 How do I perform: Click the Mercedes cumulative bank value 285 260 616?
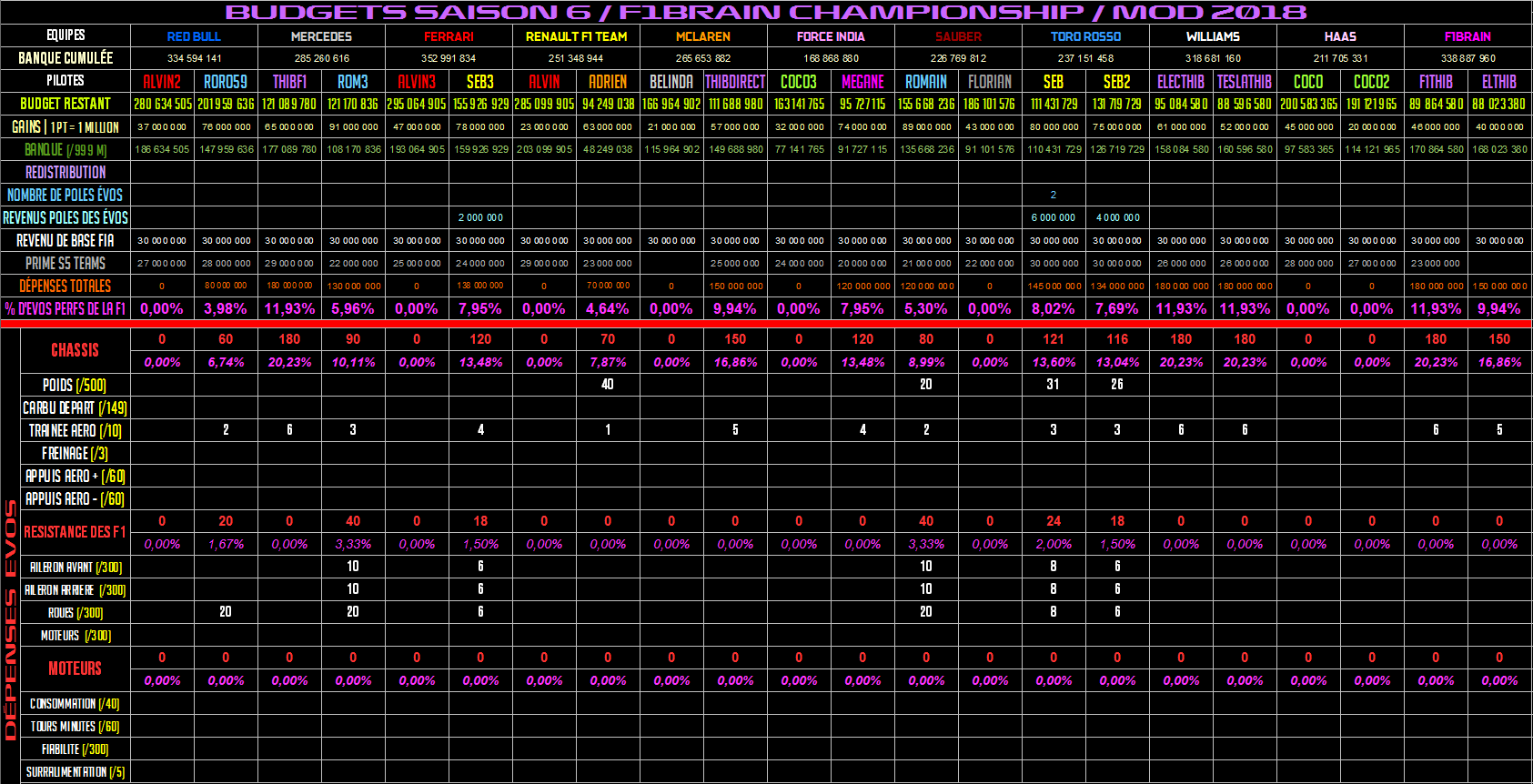coord(321,58)
